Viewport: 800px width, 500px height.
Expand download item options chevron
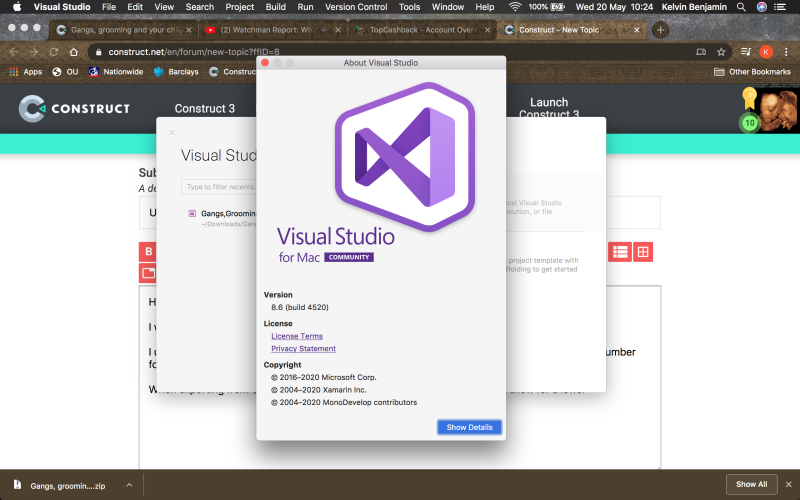click(129, 485)
